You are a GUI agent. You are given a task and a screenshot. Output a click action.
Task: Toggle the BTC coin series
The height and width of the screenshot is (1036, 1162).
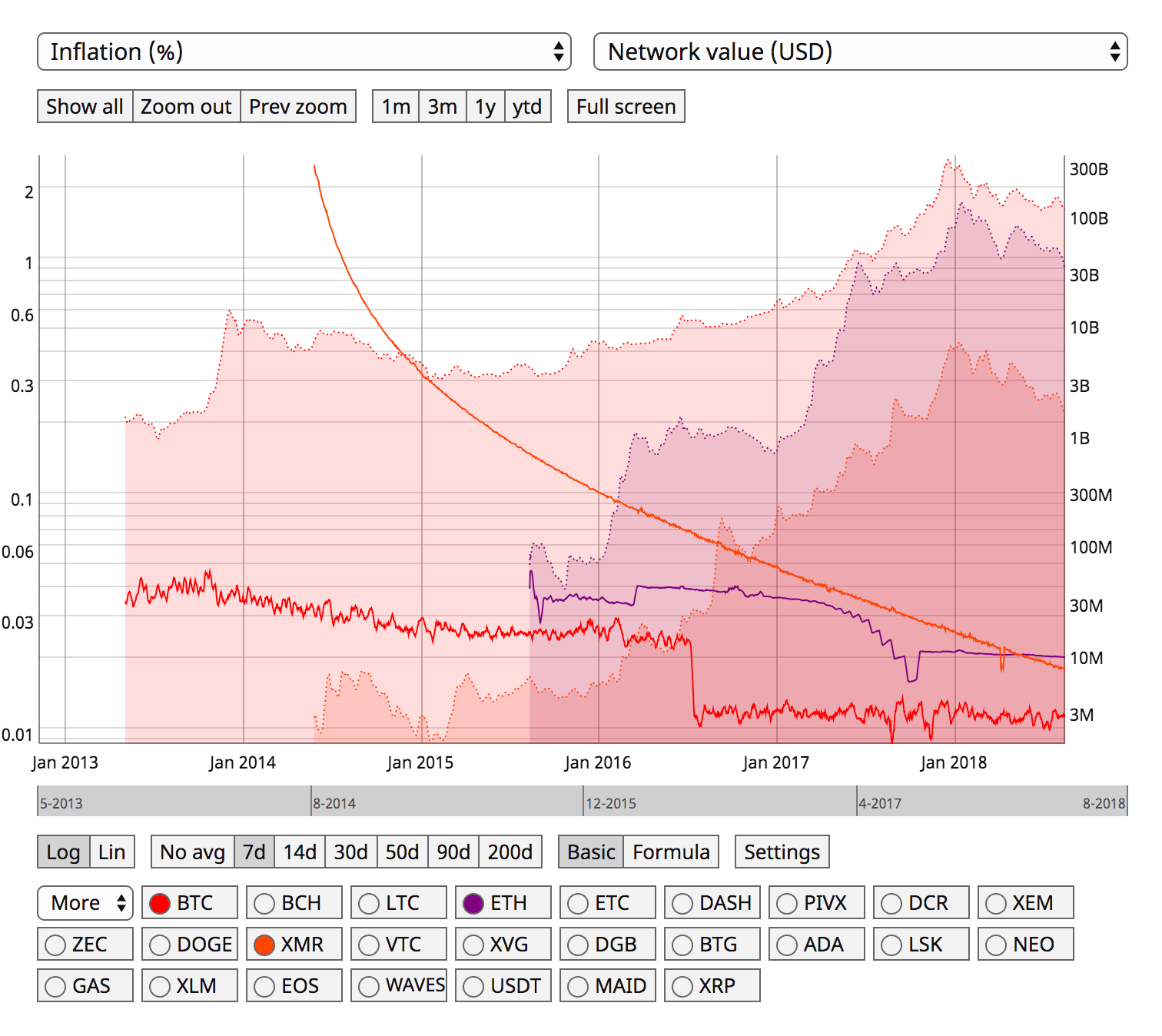[x=190, y=902]
